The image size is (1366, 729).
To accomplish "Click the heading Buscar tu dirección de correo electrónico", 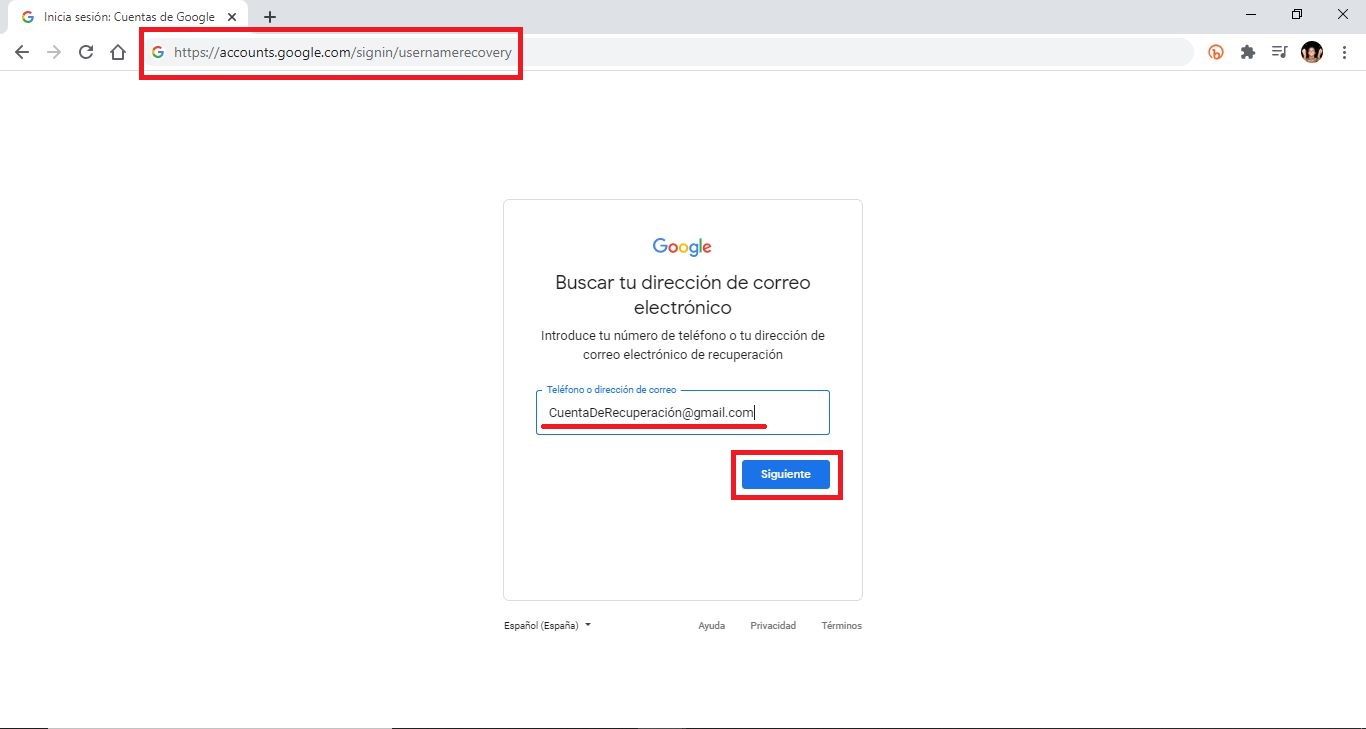I will pyautogui.click(x=683, y=295).
